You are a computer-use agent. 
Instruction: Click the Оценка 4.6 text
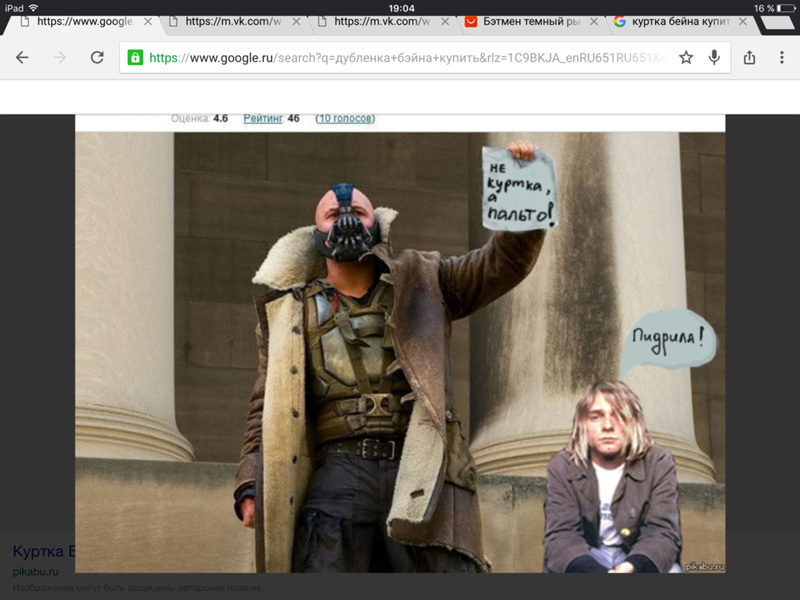point(199,118)
